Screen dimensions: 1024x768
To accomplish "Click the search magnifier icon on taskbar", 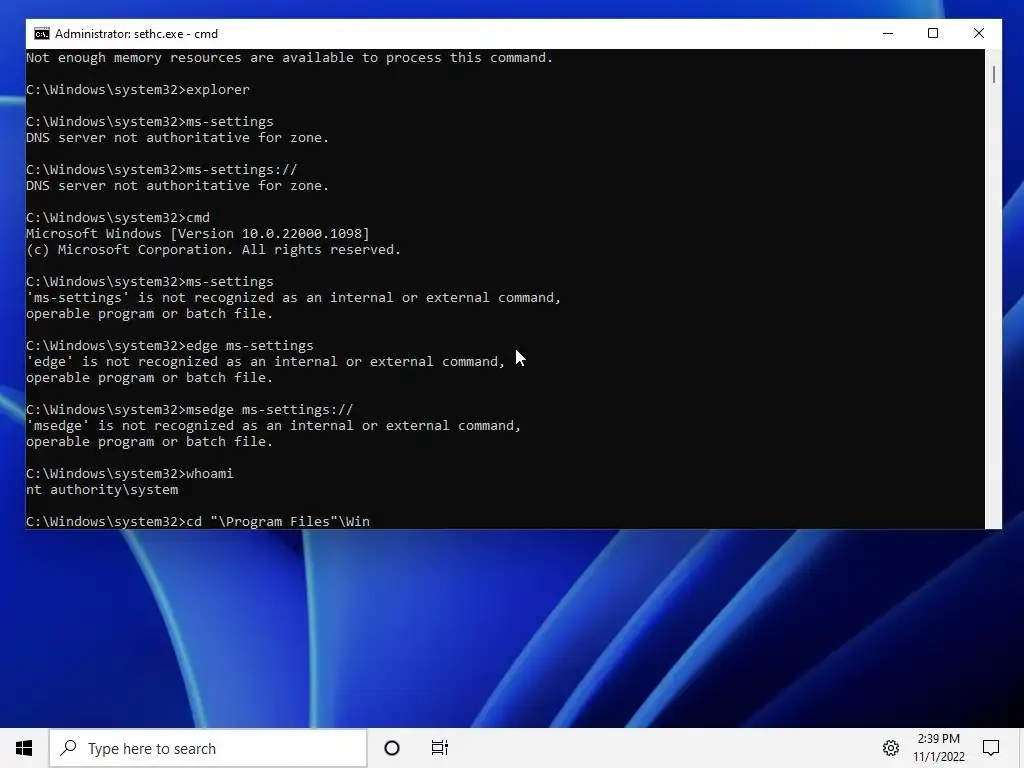I will click(x=69, y=748).
